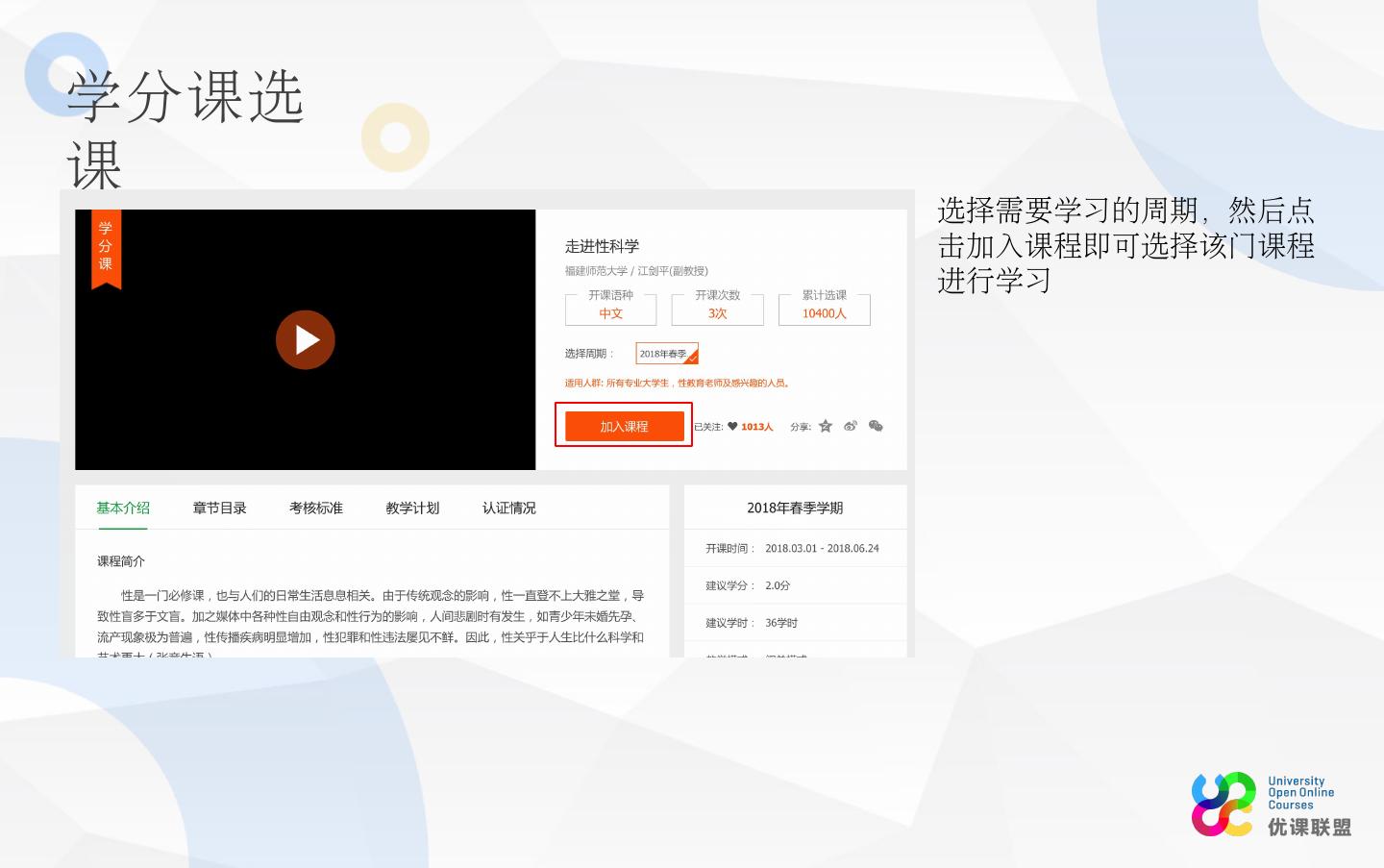Click the 建议学时 label
This screenshot has height=868, width=1384.
[730, 623]
